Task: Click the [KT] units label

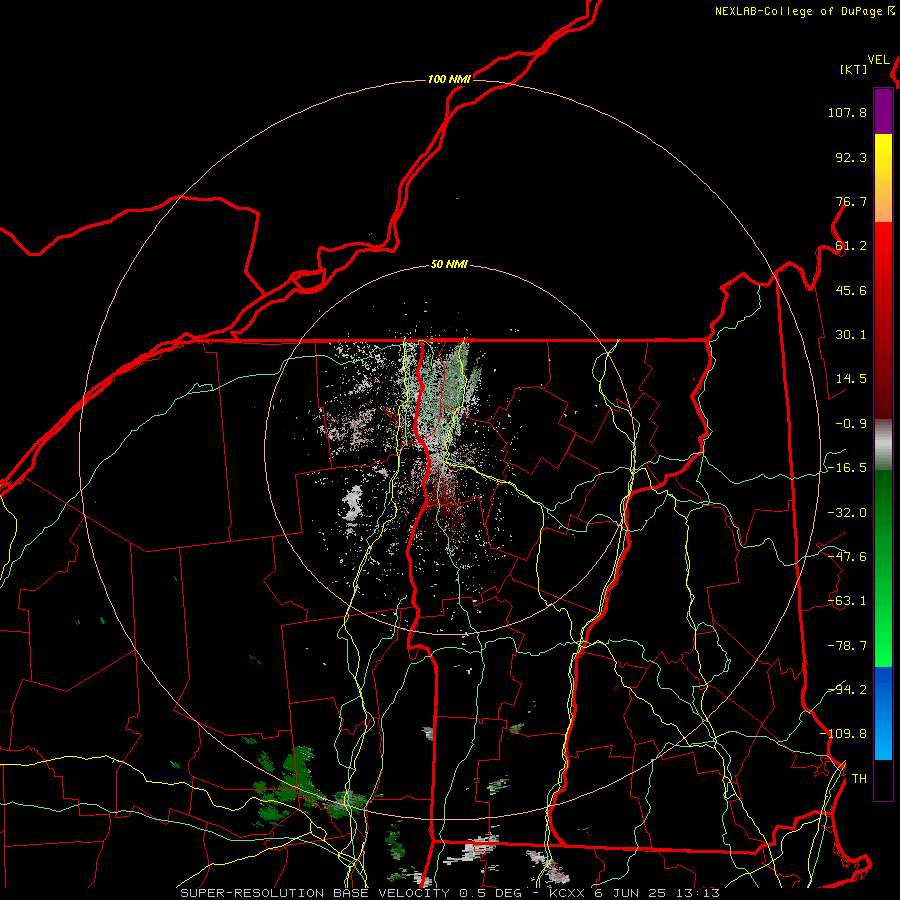Action: coord(854,69)
